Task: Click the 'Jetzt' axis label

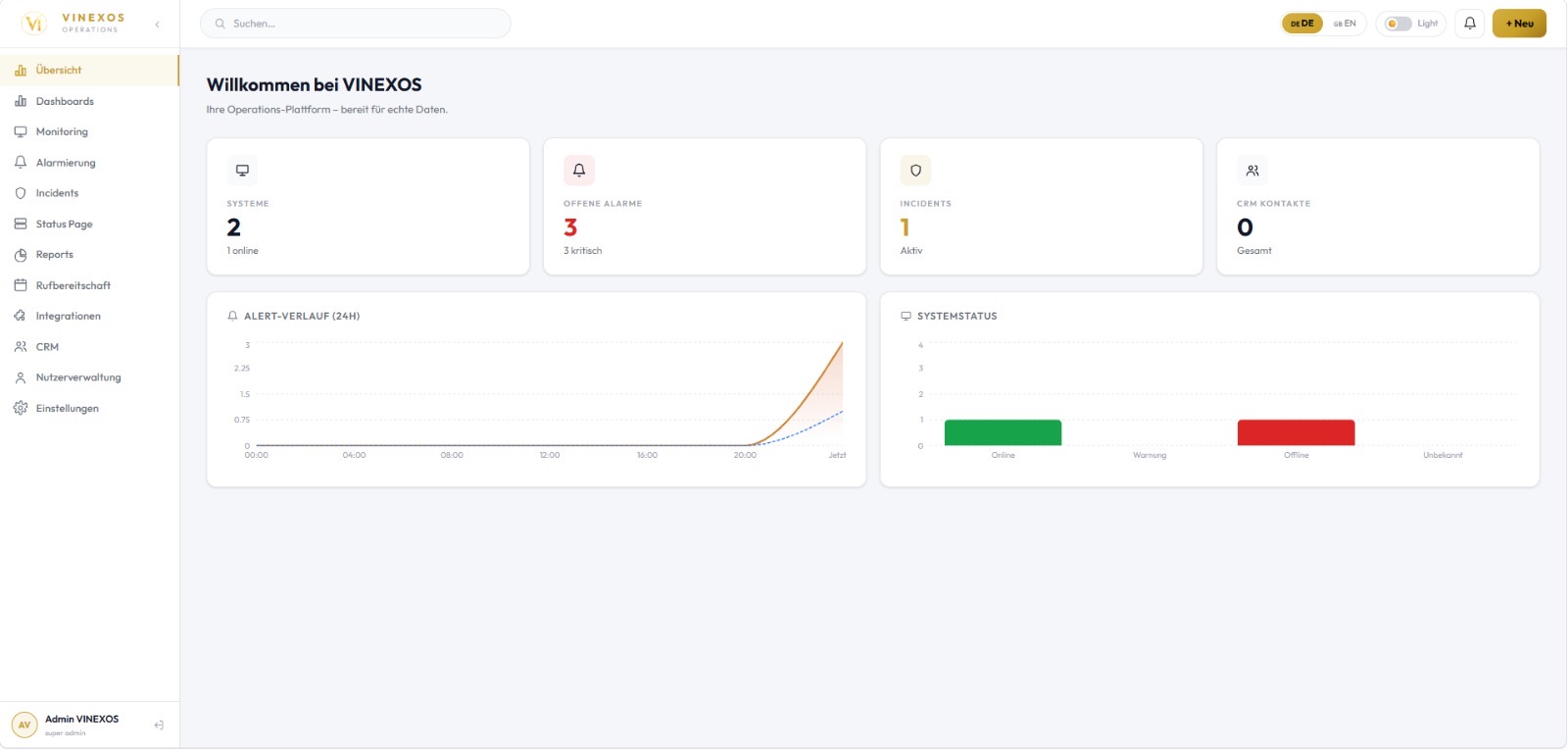Action: coord(837,455)
